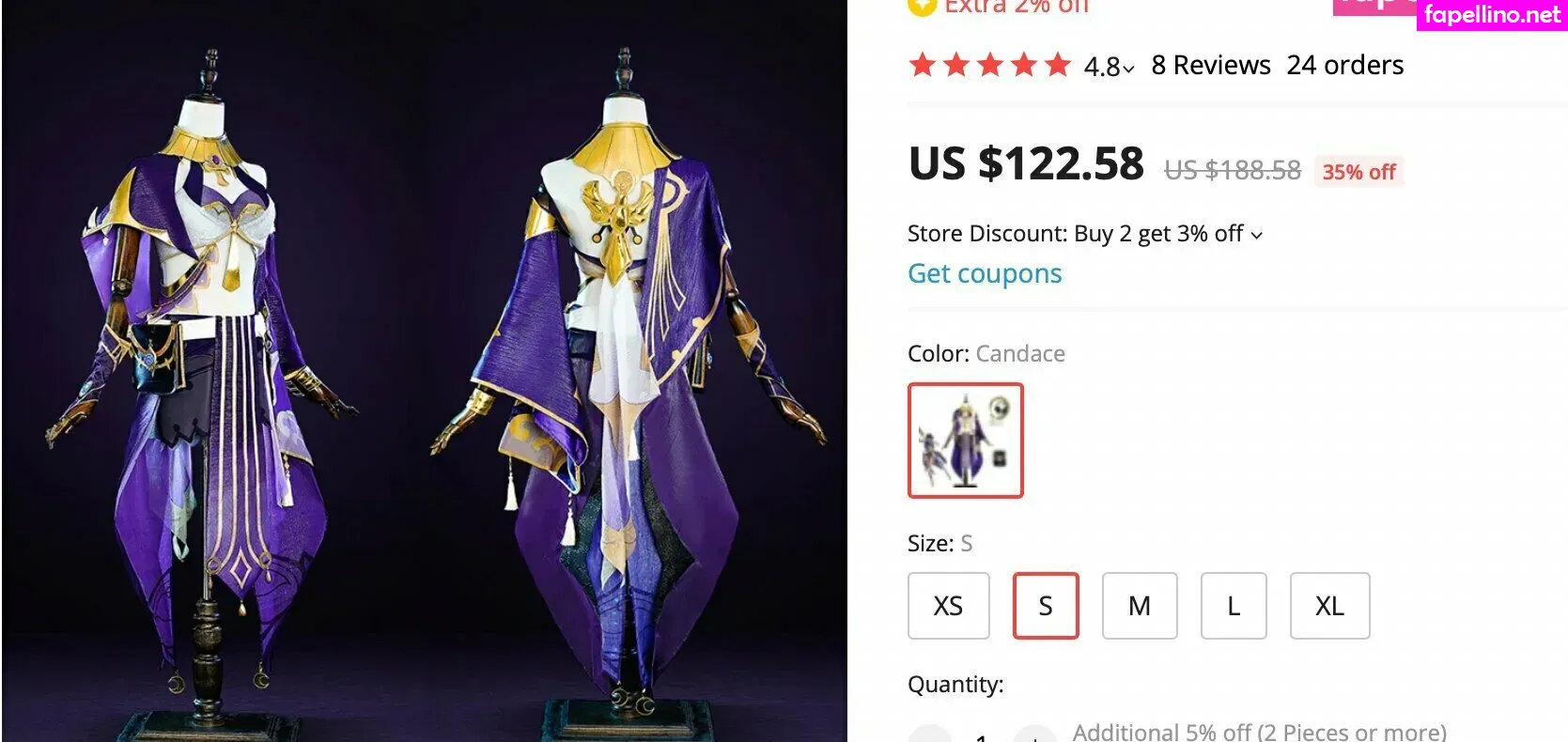
Task: Select the Candace color swatch
Action: pyautogui.click(x=966, y=441)
